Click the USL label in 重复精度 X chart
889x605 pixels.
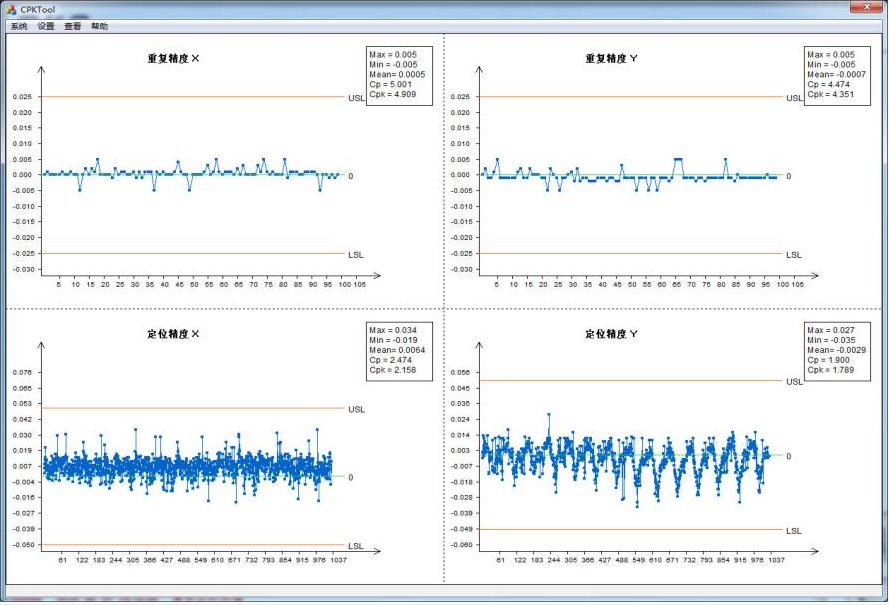tap(356, 98)
